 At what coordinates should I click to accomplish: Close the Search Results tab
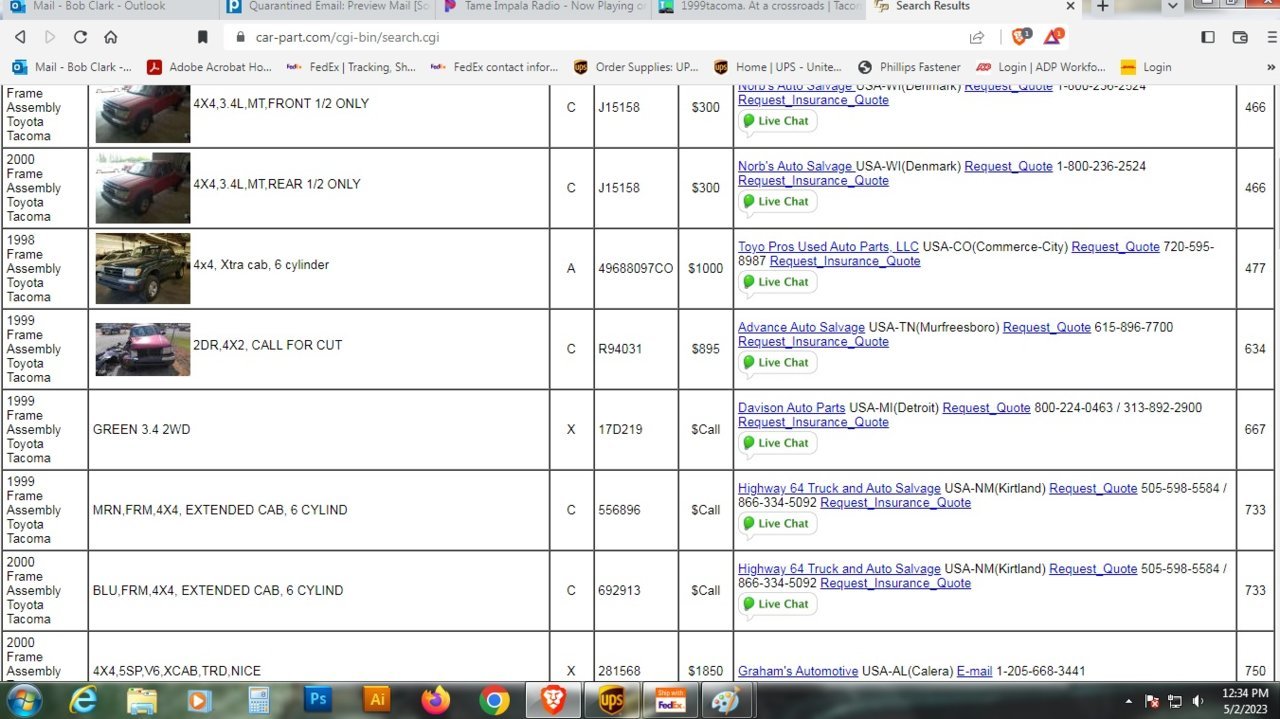(x=1070, y=6)
